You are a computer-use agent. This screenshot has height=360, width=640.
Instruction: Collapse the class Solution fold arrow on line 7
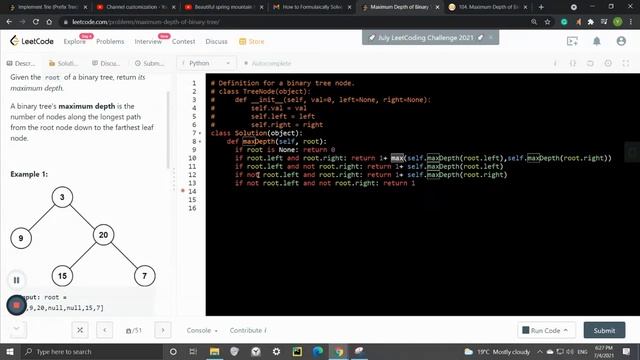click(x=200, y=133)
